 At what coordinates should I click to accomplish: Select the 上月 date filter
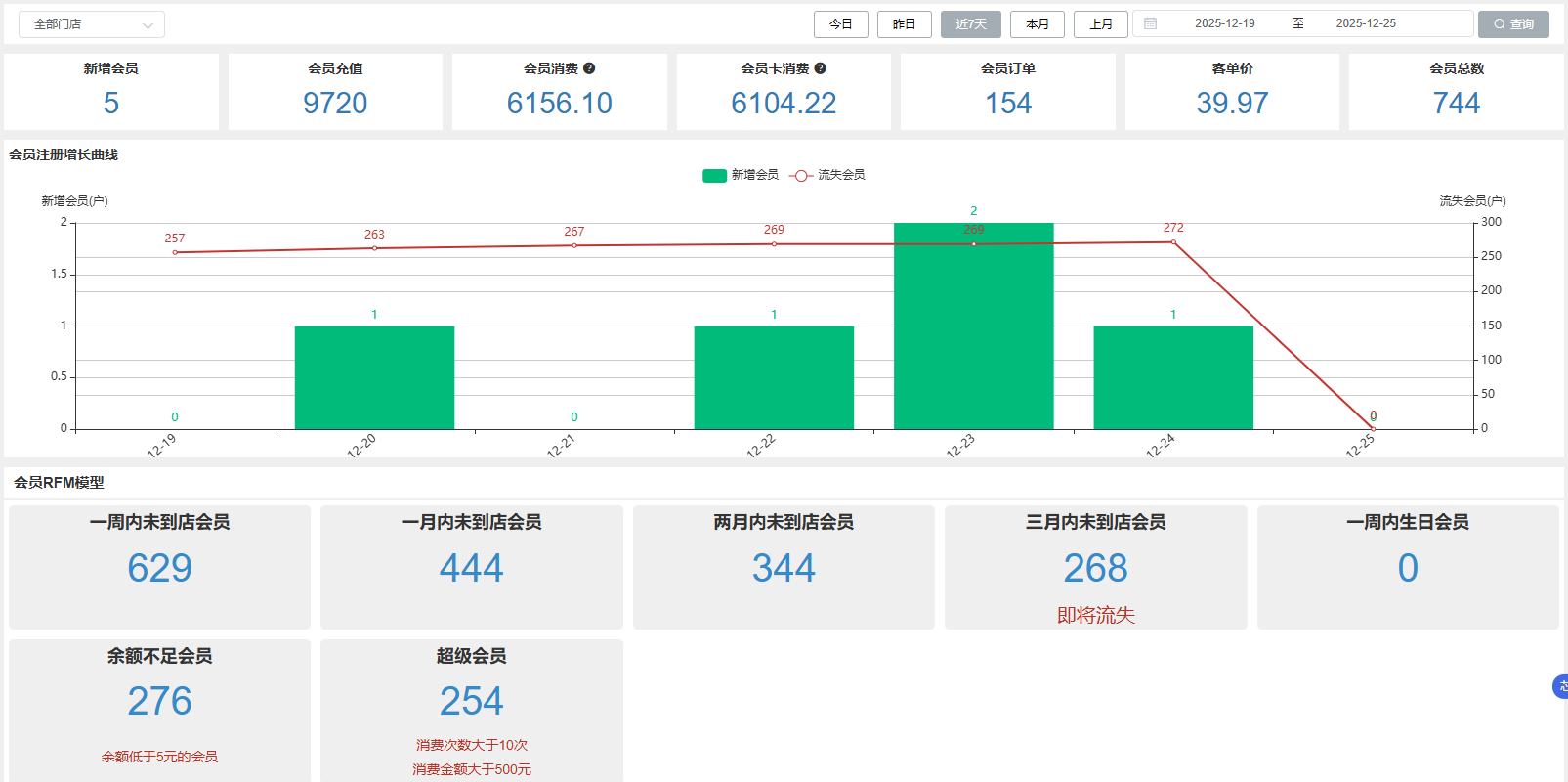point(1101,24)
